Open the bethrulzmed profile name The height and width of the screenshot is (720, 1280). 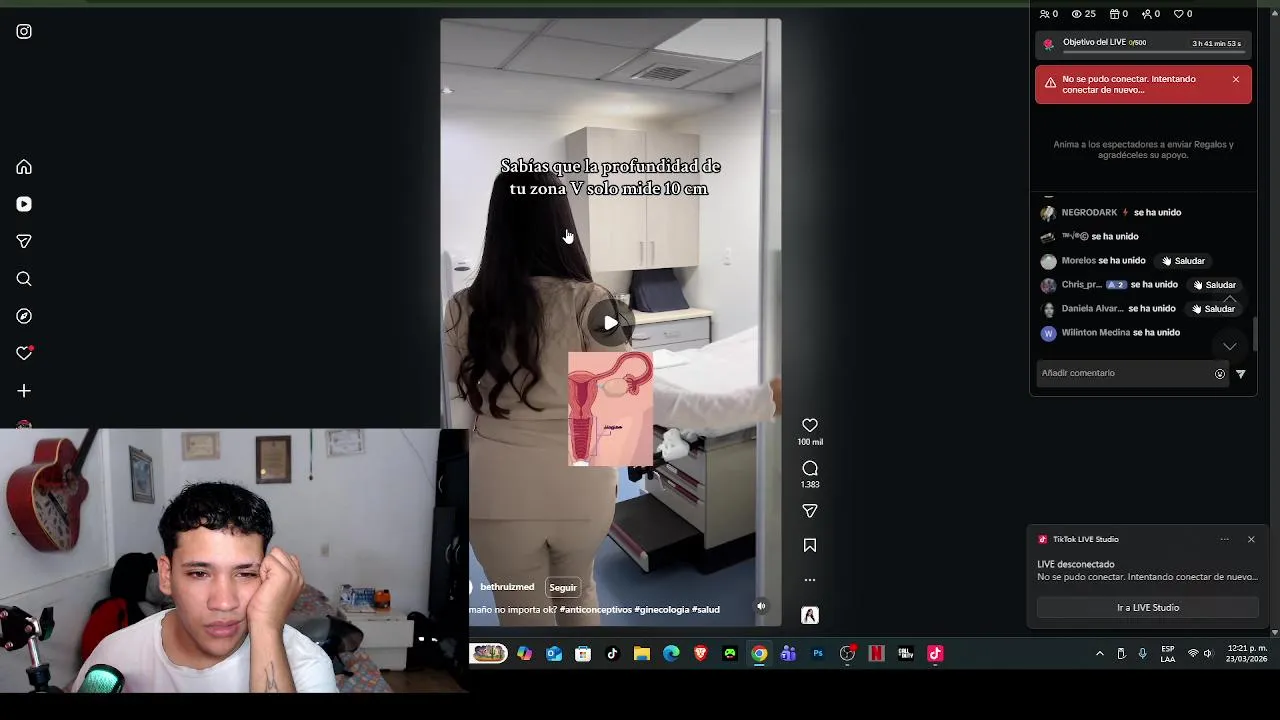pos(507,587)
